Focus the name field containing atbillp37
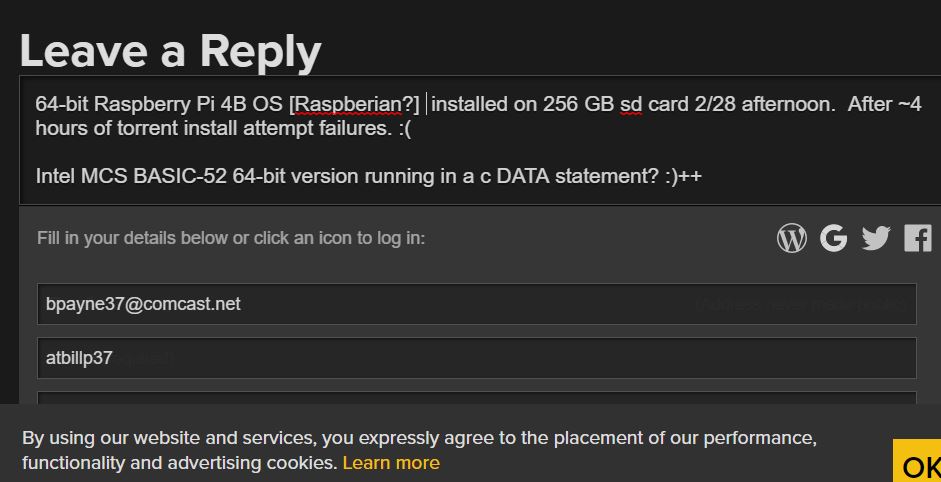941x482 pixels. coord(477,358)
